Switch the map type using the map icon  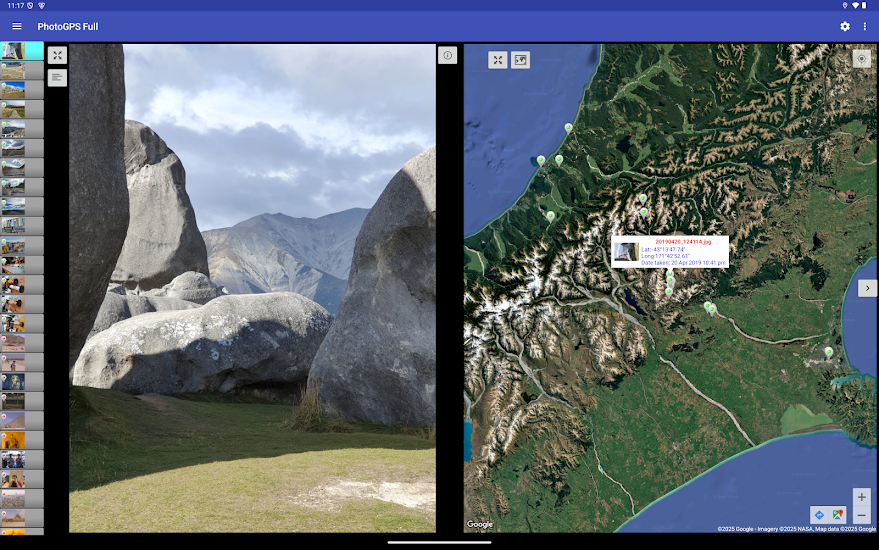520,60
